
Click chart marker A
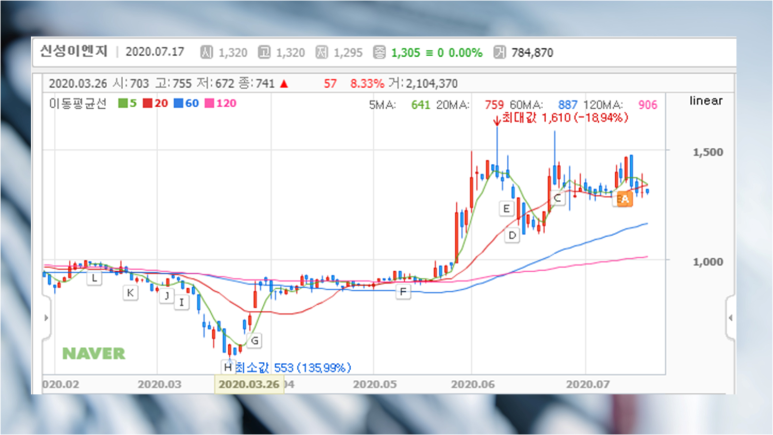(x=625, y=199)
